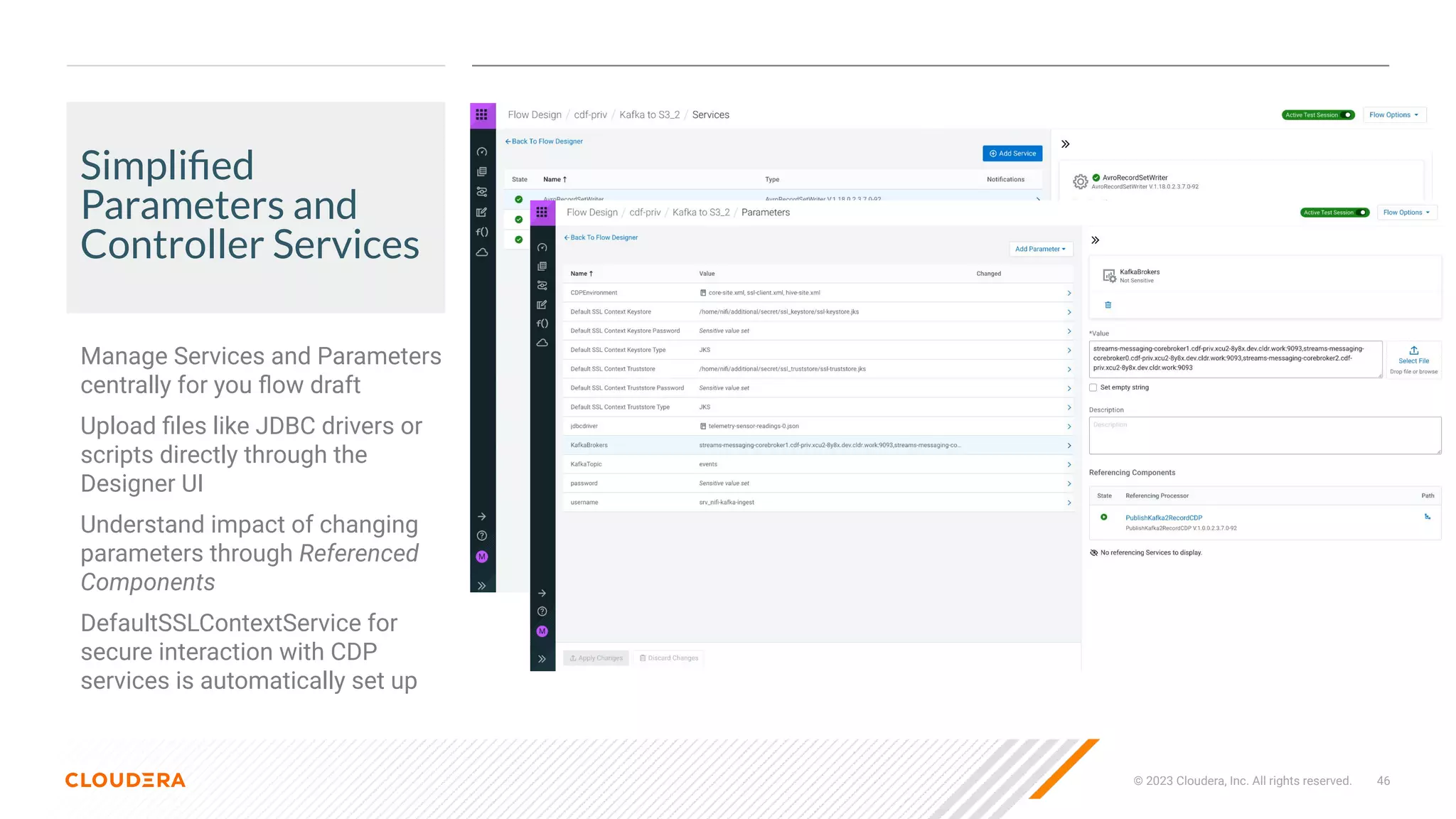Expand Parameters window sidebar with double chevron

tap(542, 659)
